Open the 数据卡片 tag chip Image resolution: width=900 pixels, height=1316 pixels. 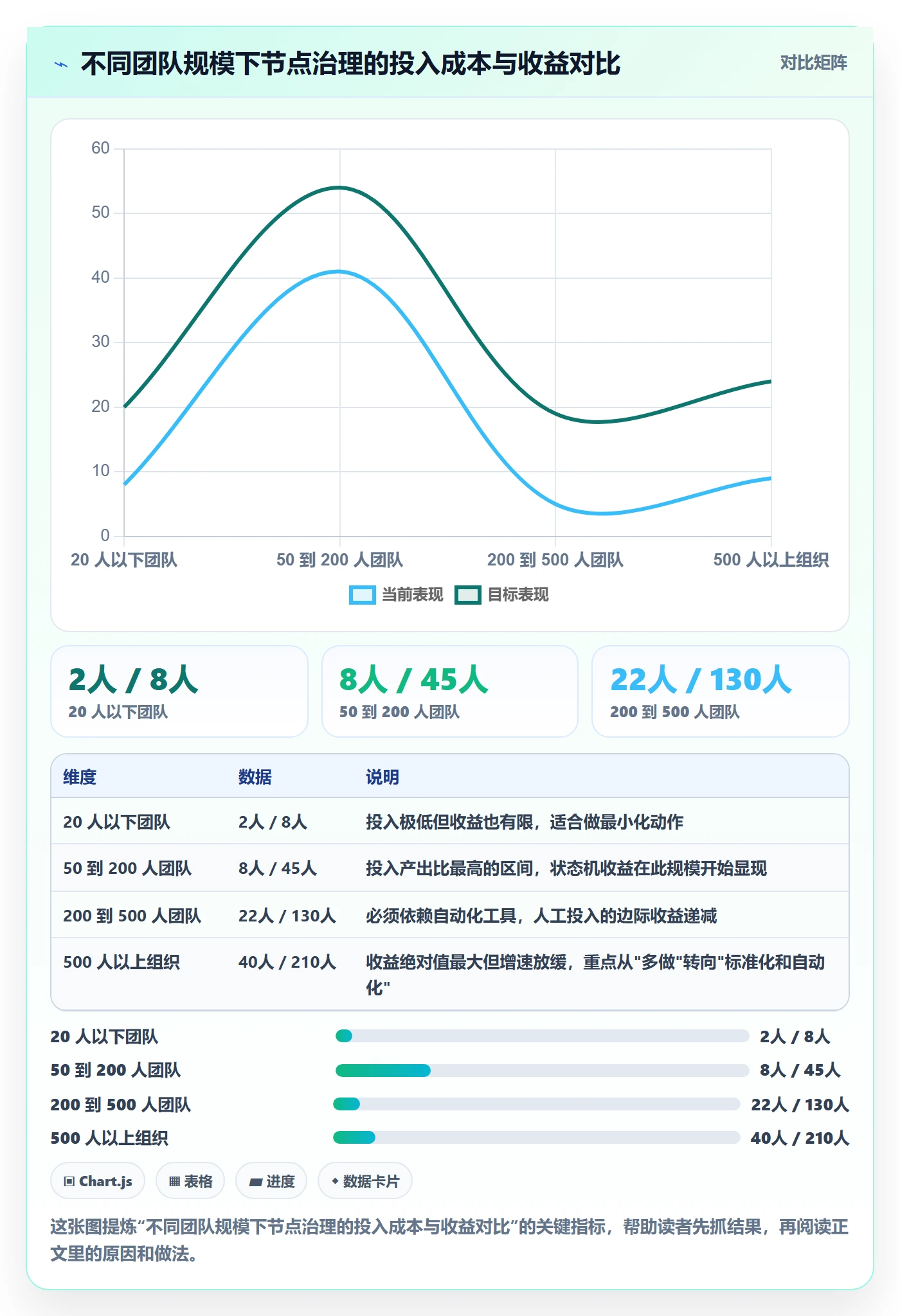pyautogui.click(x=365, y=1181)
